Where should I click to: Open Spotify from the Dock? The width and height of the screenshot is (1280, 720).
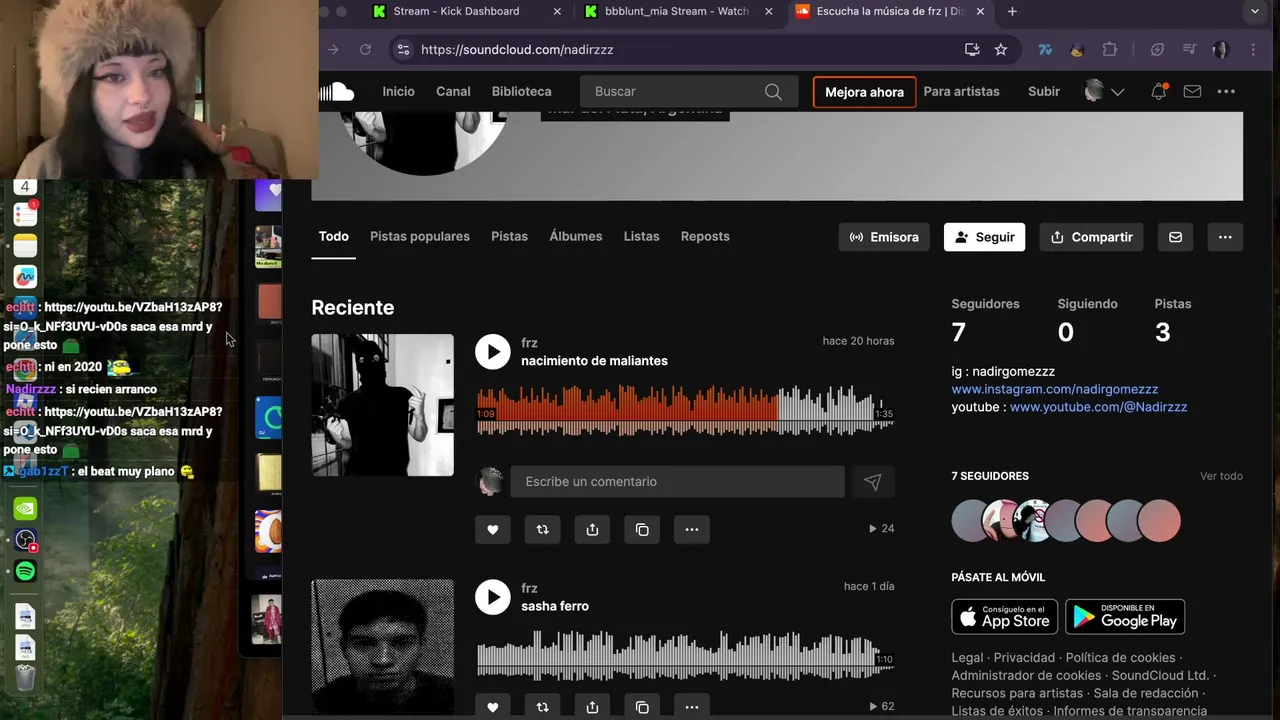[26, 571]
